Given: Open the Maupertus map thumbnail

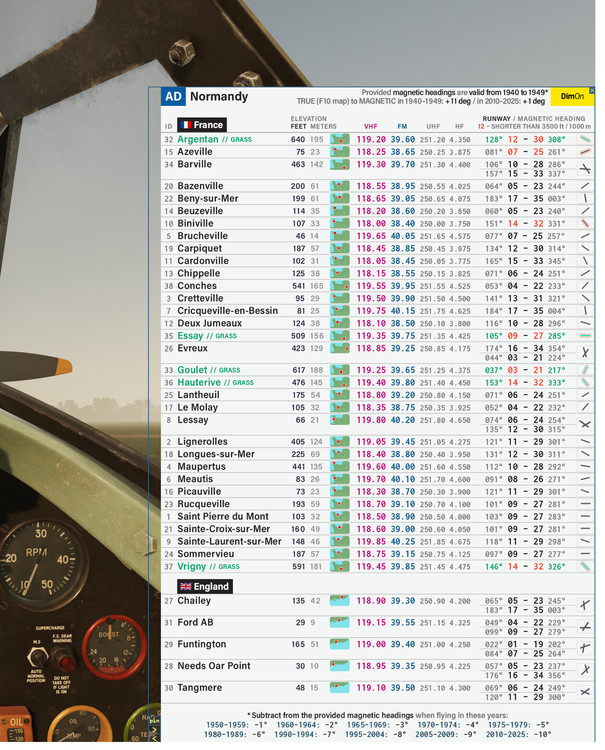Looking at the screenshot, I should (340, 467).
